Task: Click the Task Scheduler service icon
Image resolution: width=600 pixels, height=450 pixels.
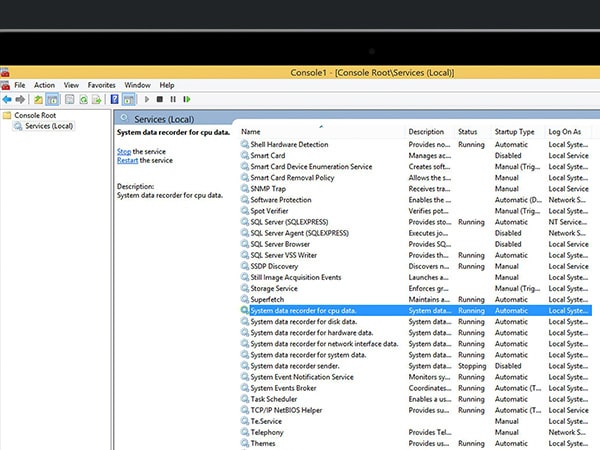Action: [245, 399]
